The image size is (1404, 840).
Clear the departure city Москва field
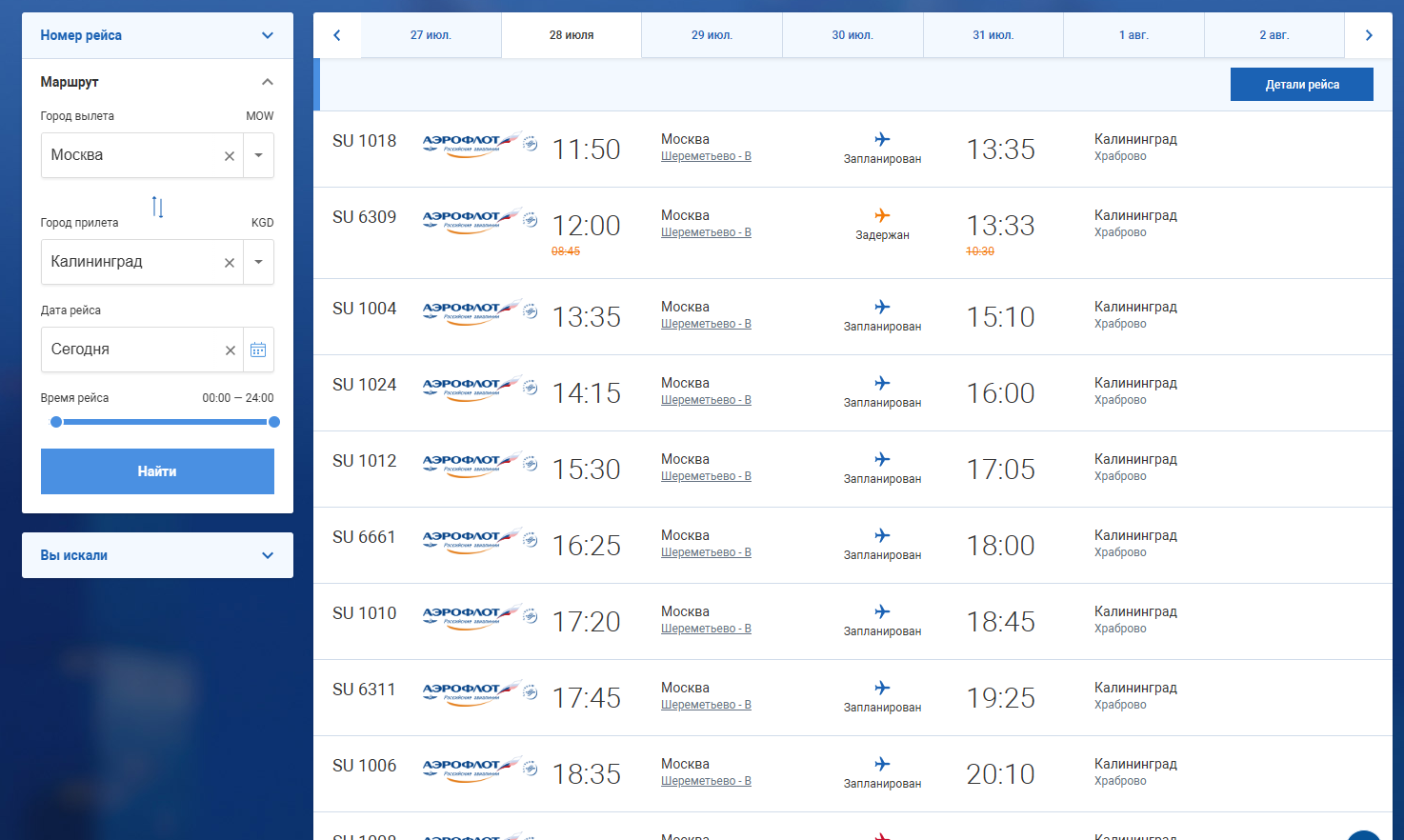pos(230,156)
